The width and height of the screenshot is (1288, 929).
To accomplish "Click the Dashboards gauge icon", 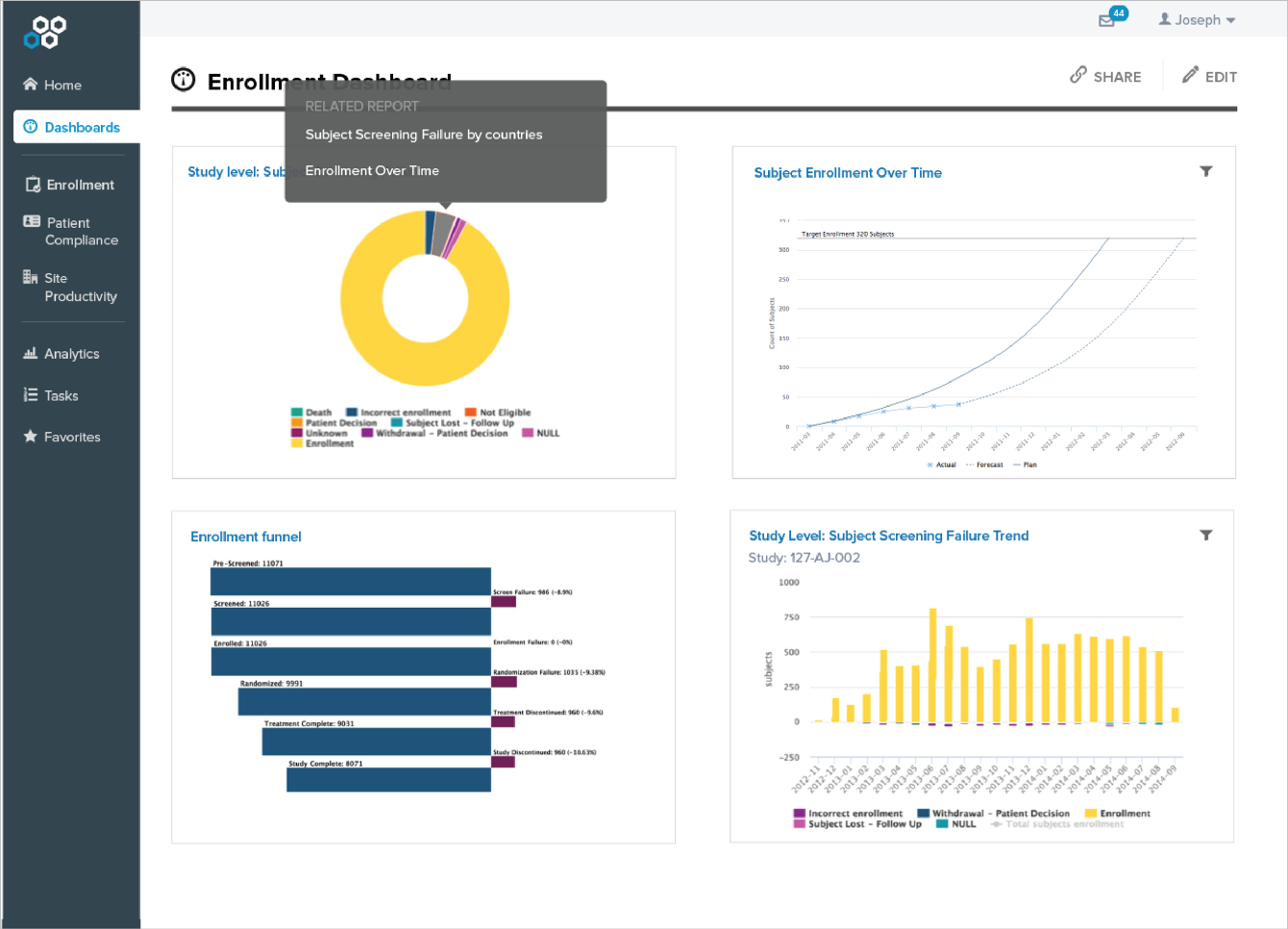I will click(x=31, y=127).
